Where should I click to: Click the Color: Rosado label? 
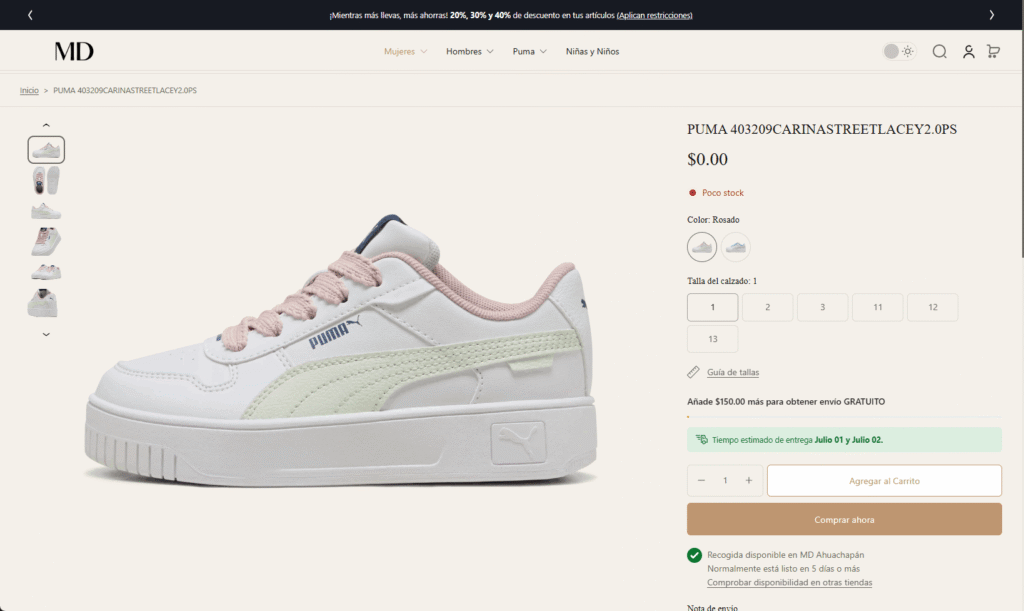[713, 219]
